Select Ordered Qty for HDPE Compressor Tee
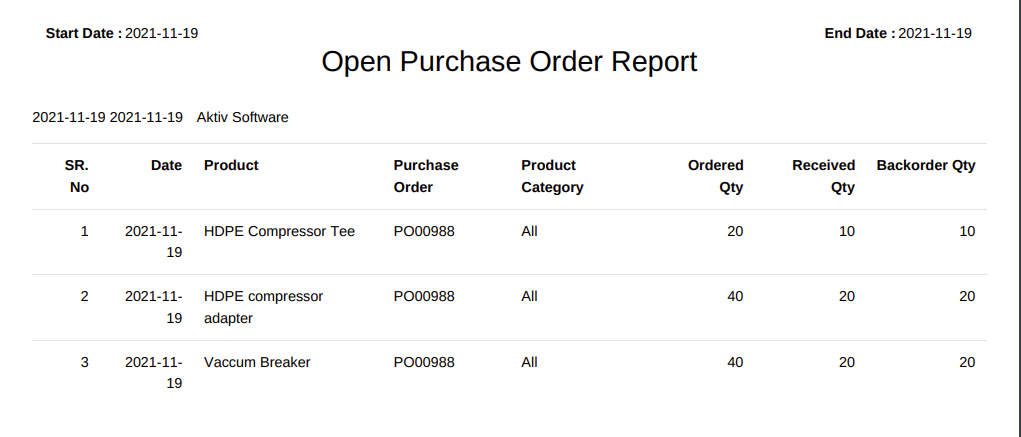This screenshot has height=437, width=1021. click(735, 231)
